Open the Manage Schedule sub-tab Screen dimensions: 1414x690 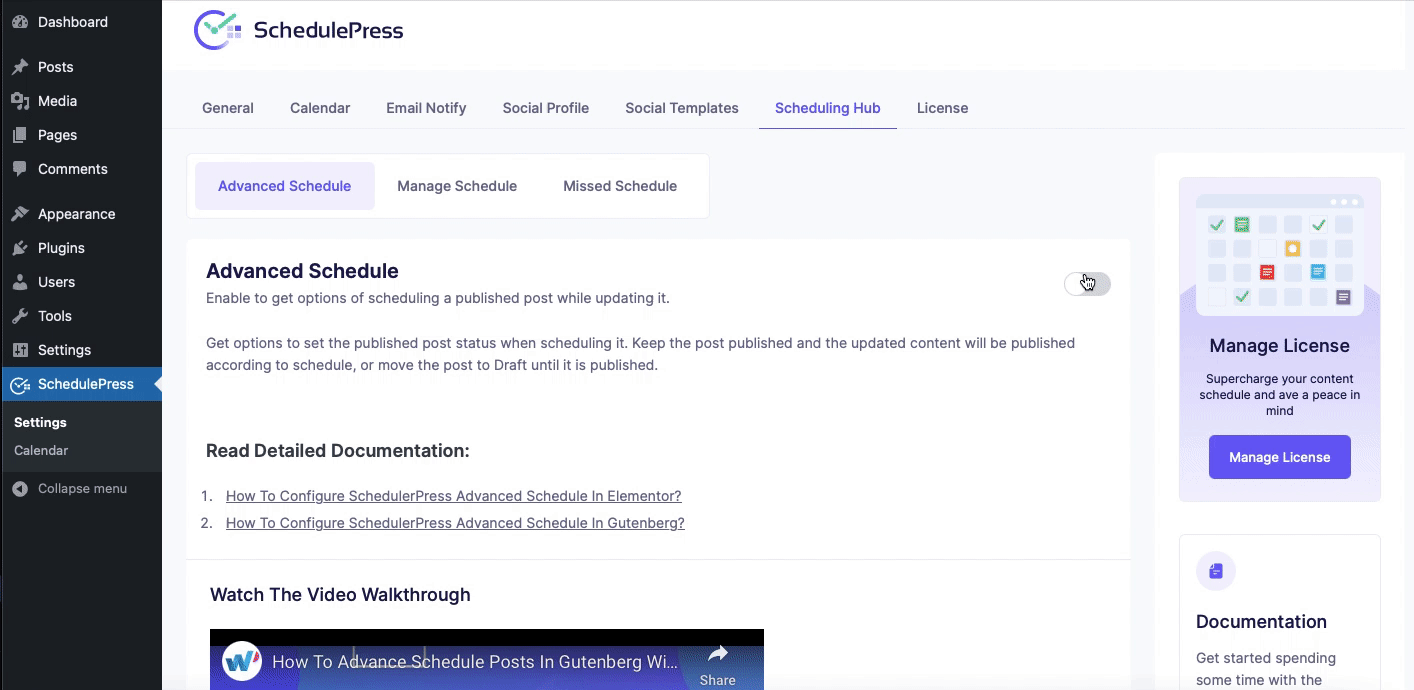pyautogui.click(x=456, y=186)
